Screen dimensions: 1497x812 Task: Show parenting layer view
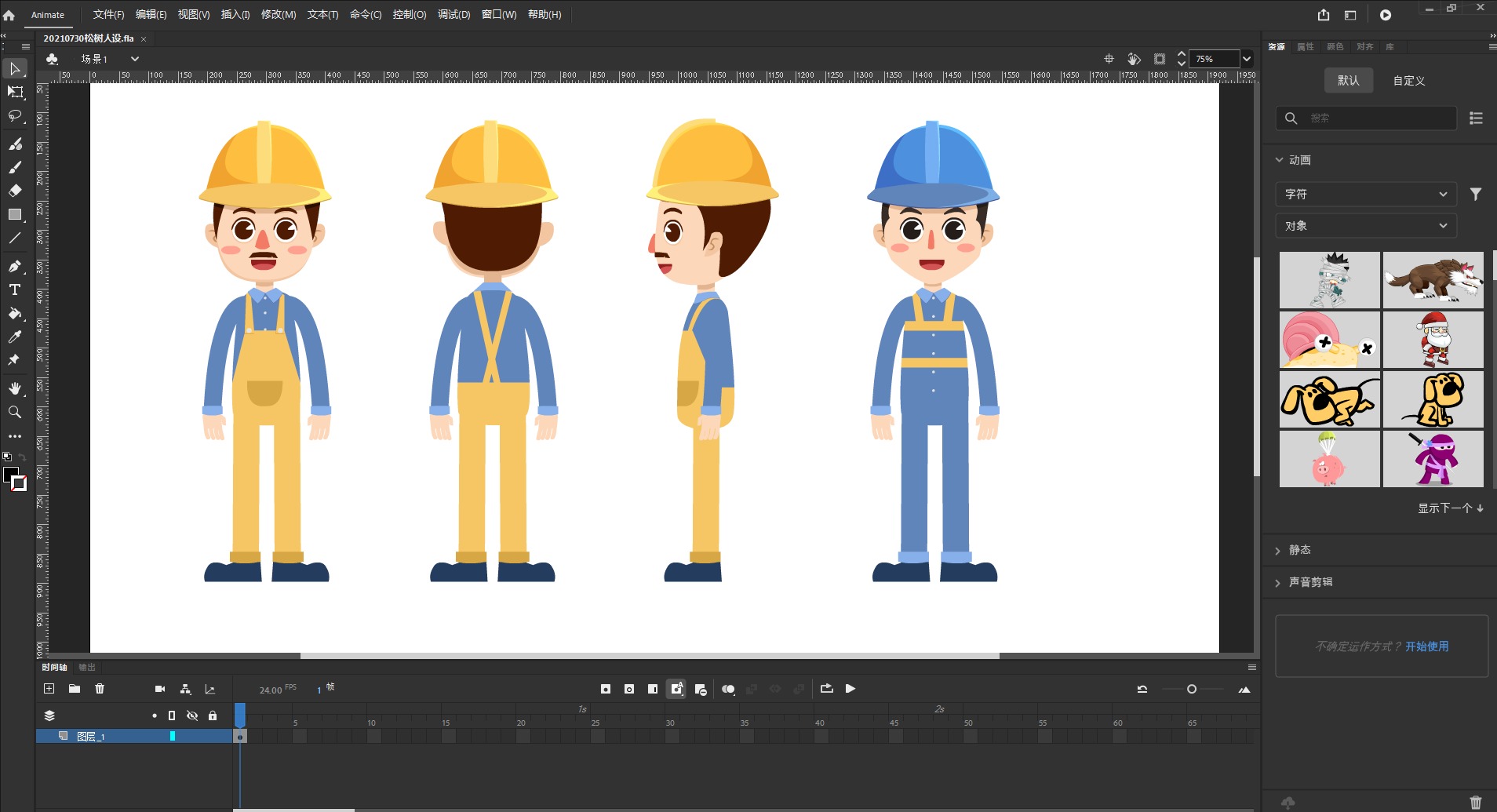tap(185, 689)
